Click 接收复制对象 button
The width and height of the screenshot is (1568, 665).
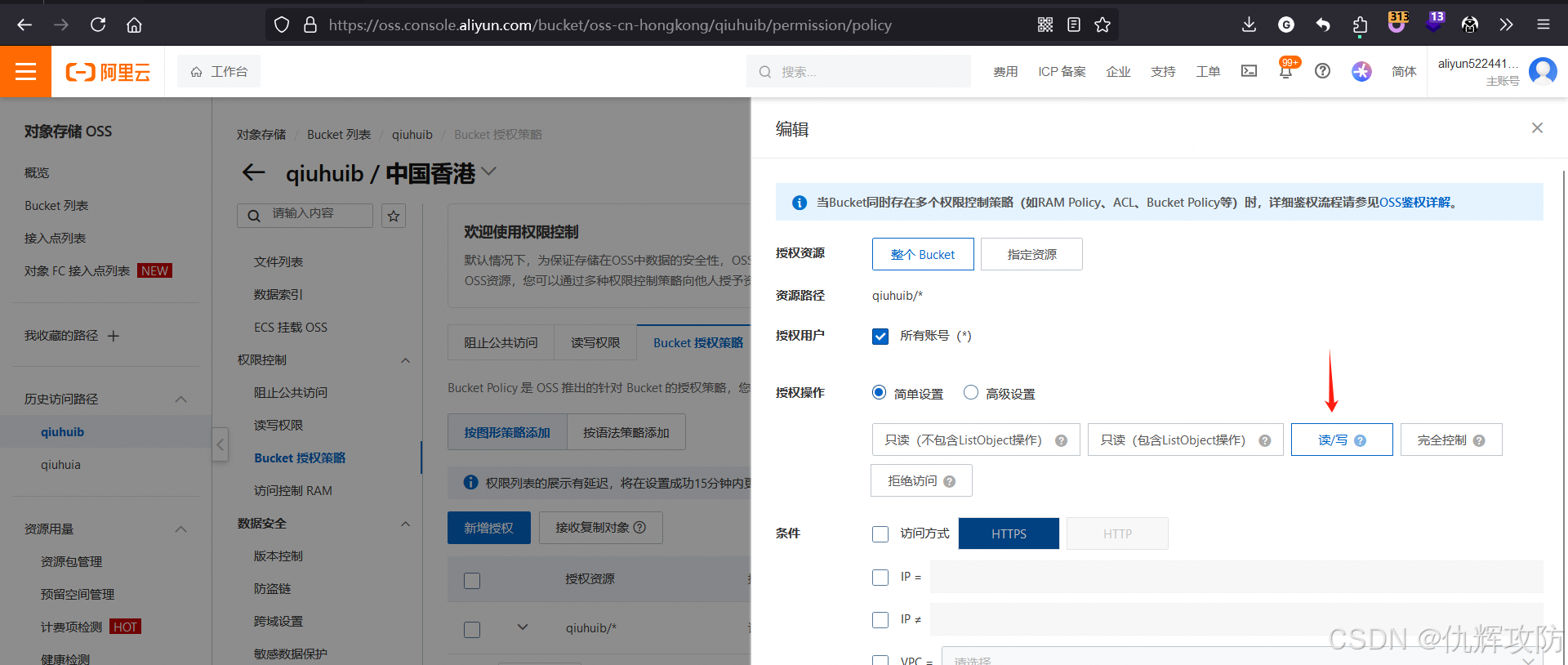601,528
